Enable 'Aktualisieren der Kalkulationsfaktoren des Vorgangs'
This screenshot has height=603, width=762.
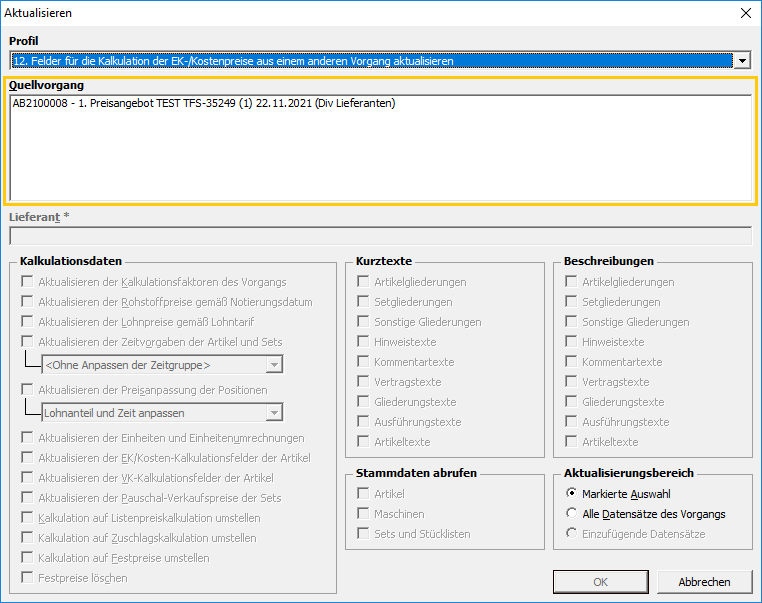(x=28, y=282)
